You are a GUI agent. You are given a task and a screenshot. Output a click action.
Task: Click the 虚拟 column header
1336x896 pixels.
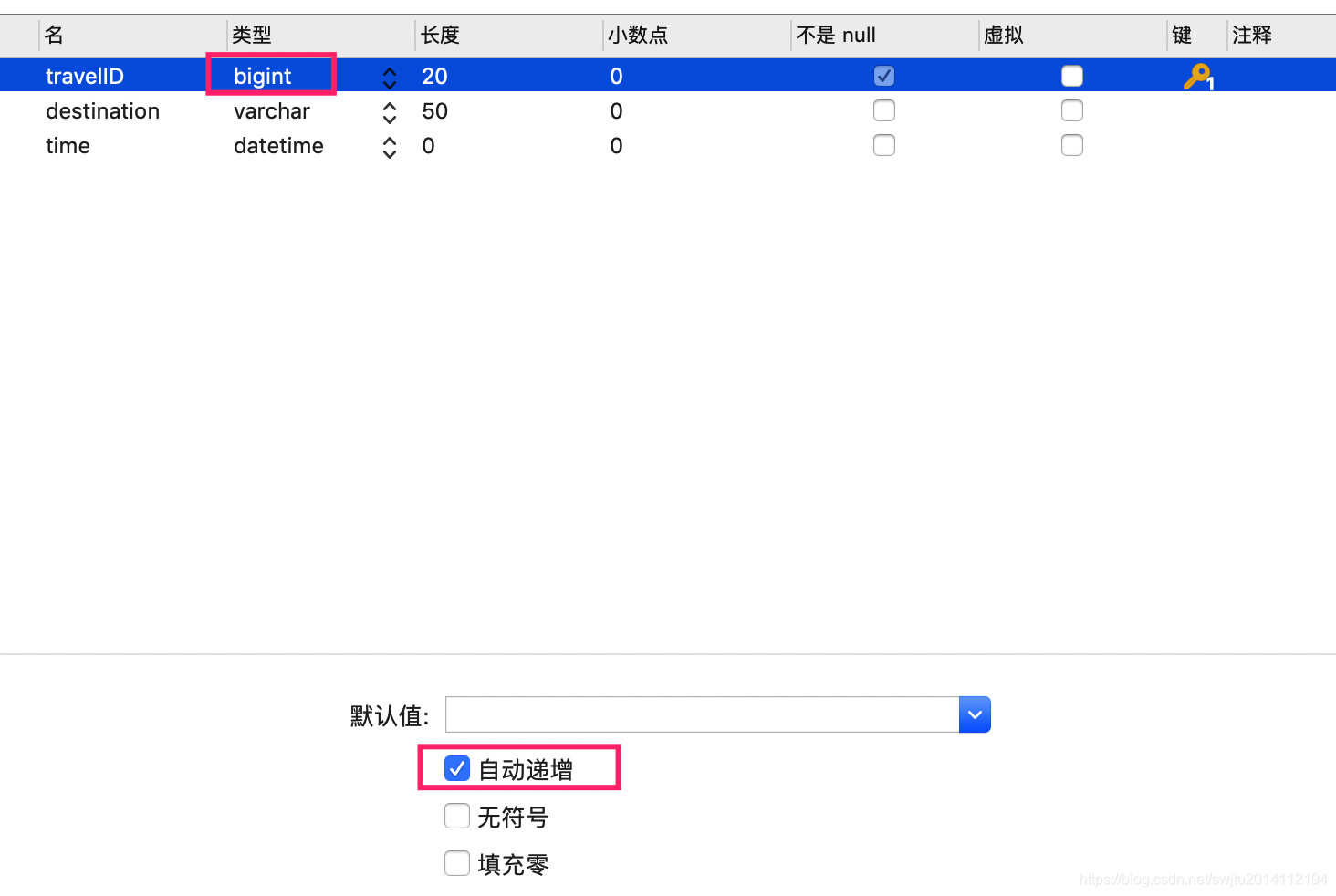tap(1004, 36)
